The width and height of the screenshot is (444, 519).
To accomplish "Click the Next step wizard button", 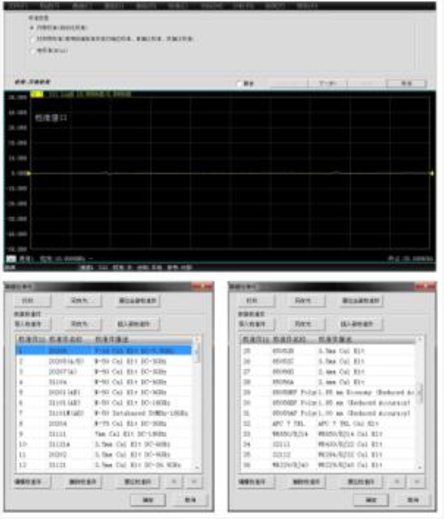I will [x=328, y=83].
